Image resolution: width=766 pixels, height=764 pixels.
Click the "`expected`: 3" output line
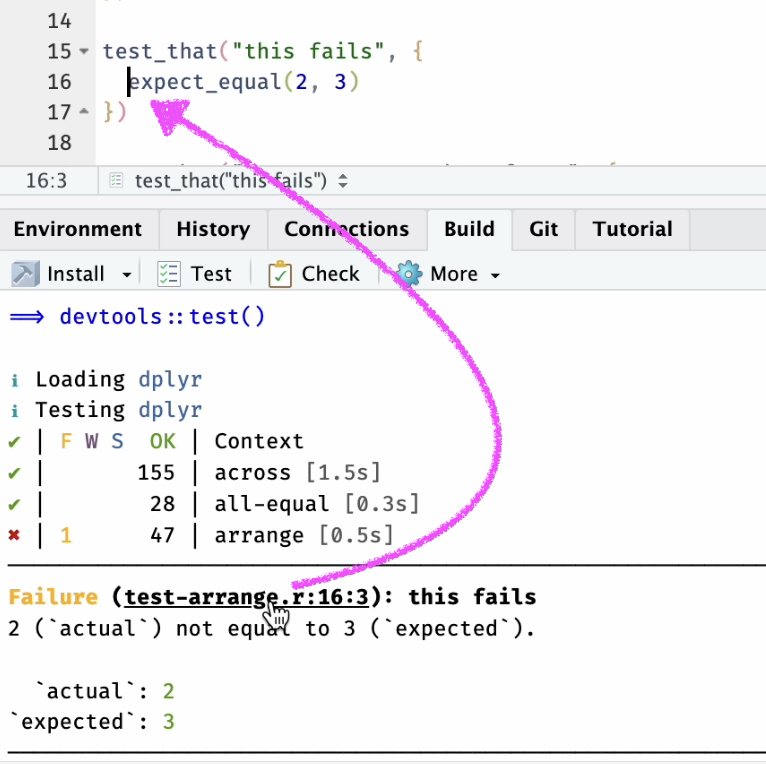[x=92, y=722]
